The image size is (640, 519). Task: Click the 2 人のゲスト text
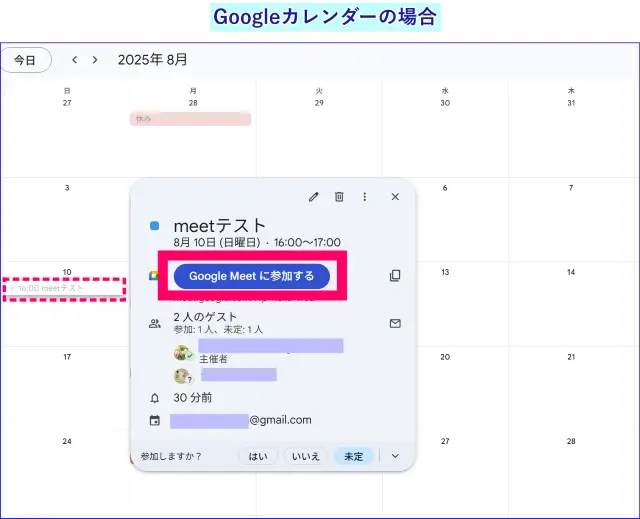tap(205, 317)
